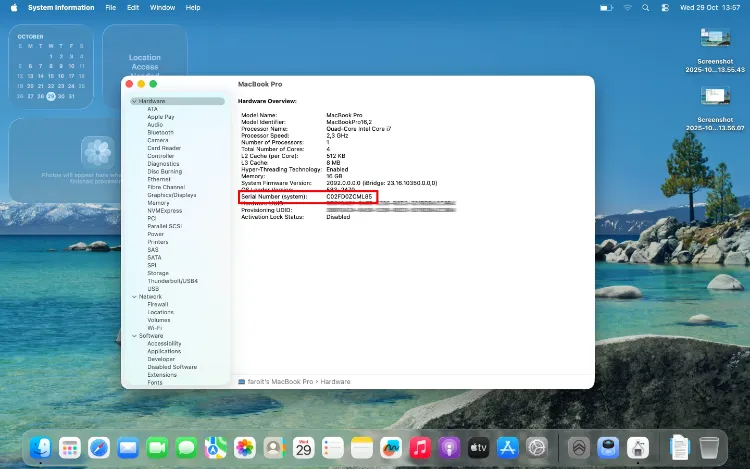
Task: Select Graphics/Displays in the sidebar
Action: 172,195
